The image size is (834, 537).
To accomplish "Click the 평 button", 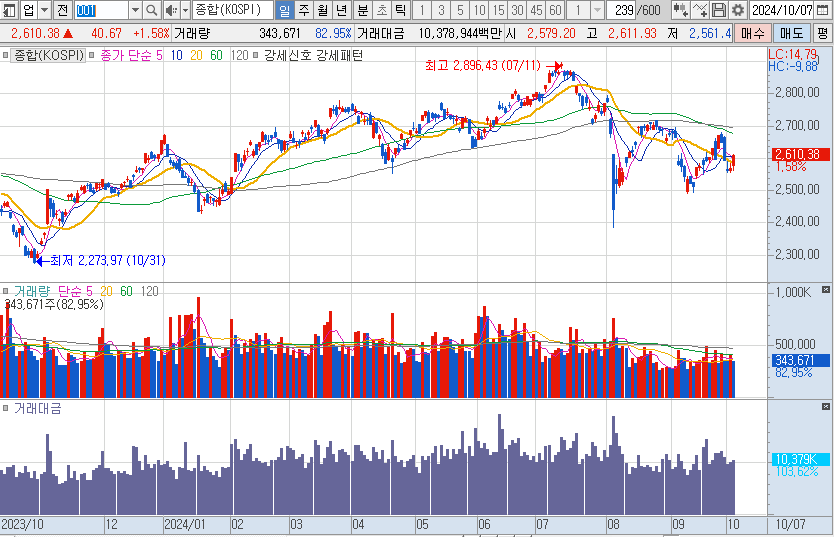I will click(822, 33).
